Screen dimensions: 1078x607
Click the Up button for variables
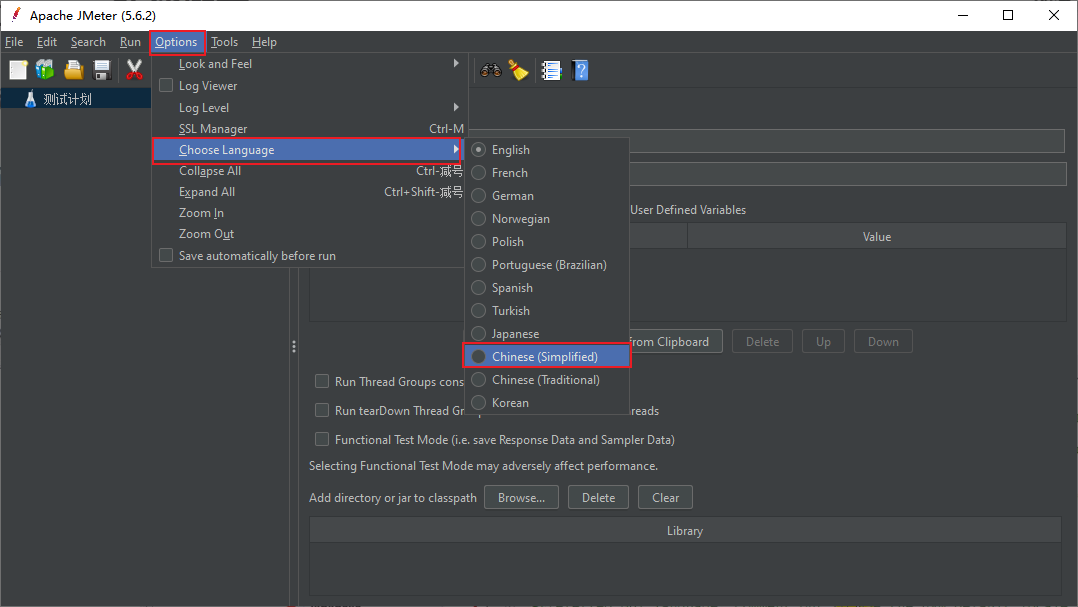(x=824, y=342)
